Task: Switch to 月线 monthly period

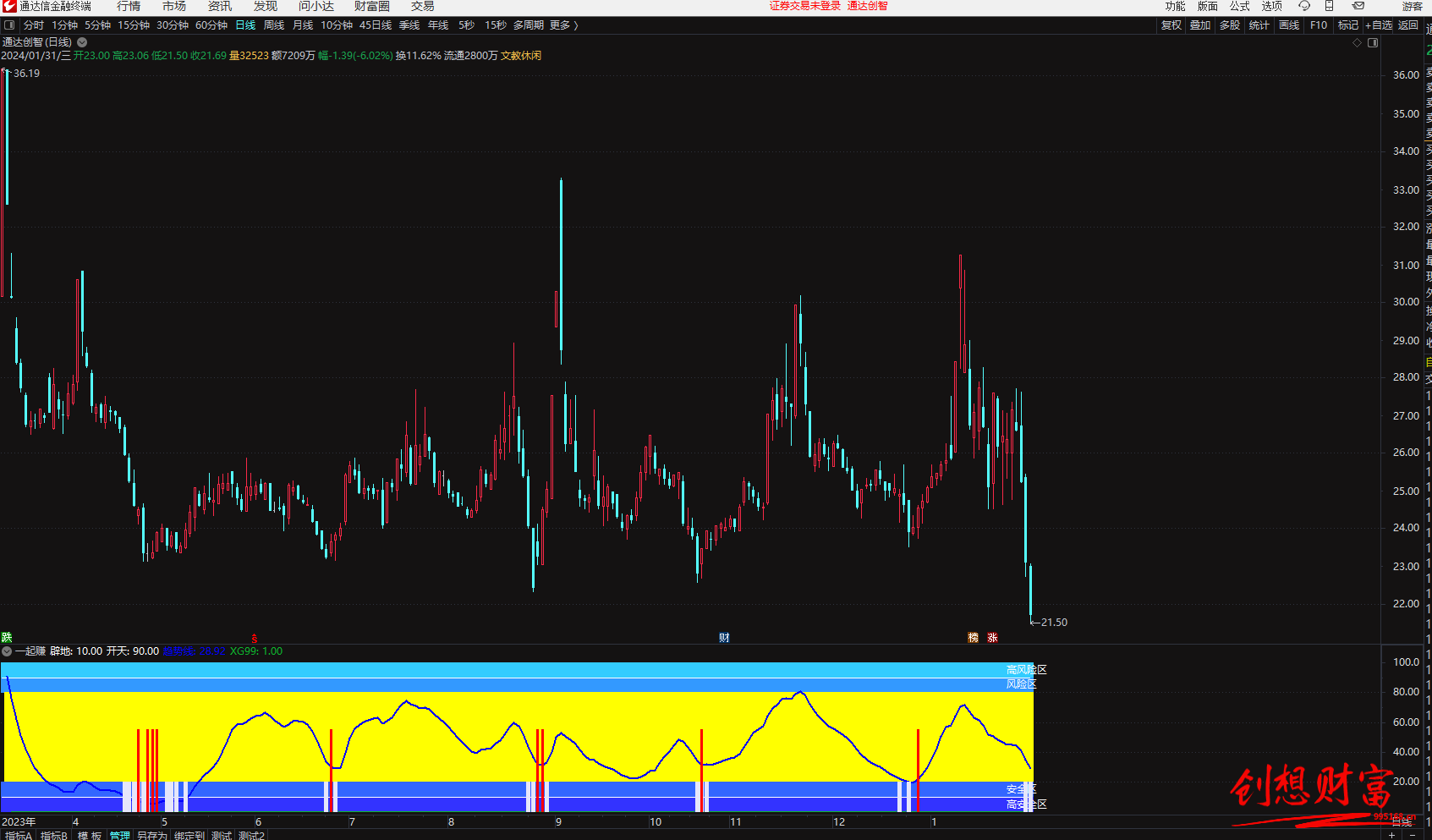Action: click(303, 25)
